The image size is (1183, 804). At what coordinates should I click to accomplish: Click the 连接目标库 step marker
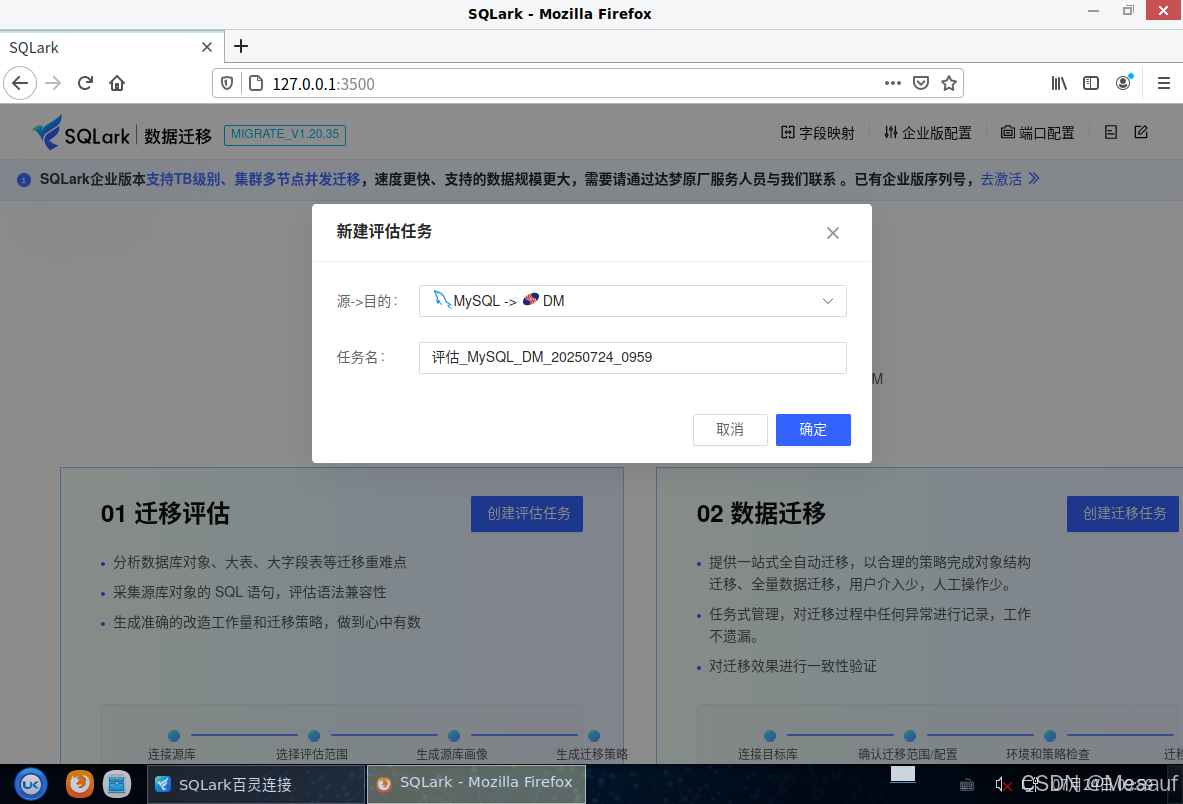770,735
